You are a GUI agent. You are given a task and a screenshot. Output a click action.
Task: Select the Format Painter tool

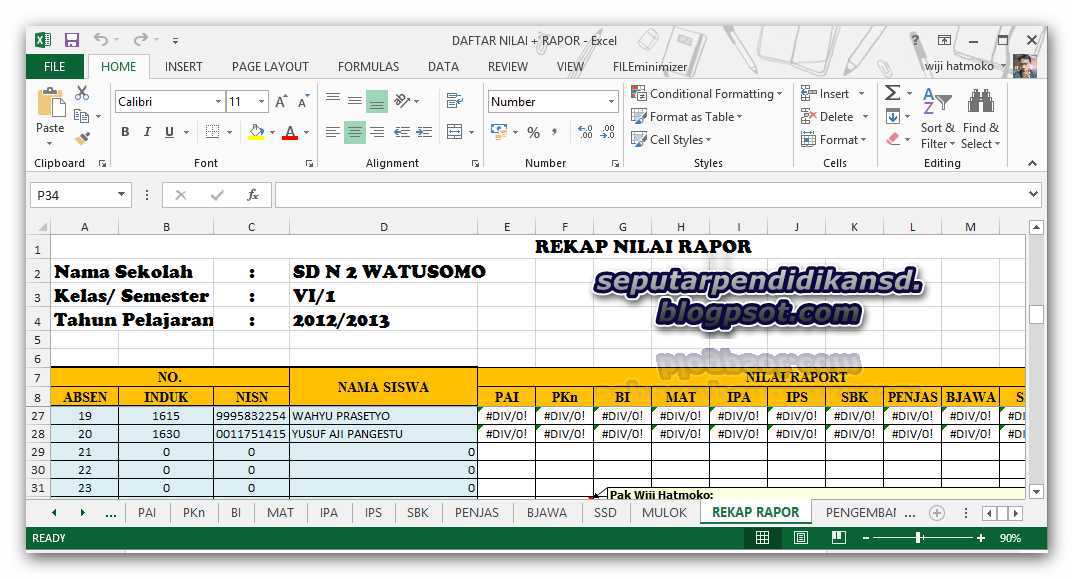(x=84, y=137)
